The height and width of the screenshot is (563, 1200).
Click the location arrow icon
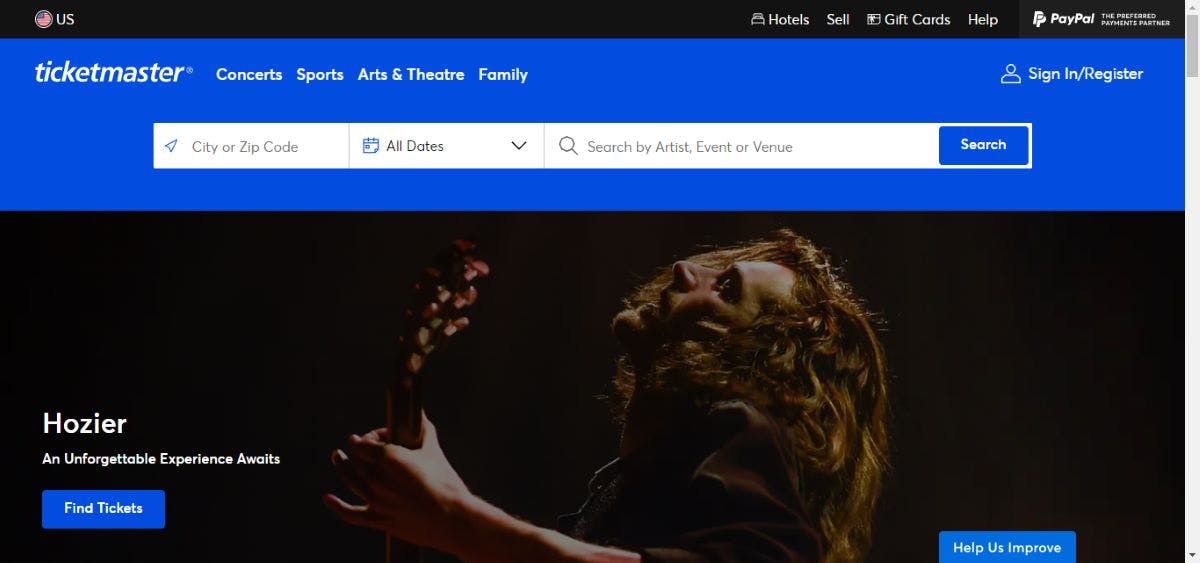coord(172,146)
